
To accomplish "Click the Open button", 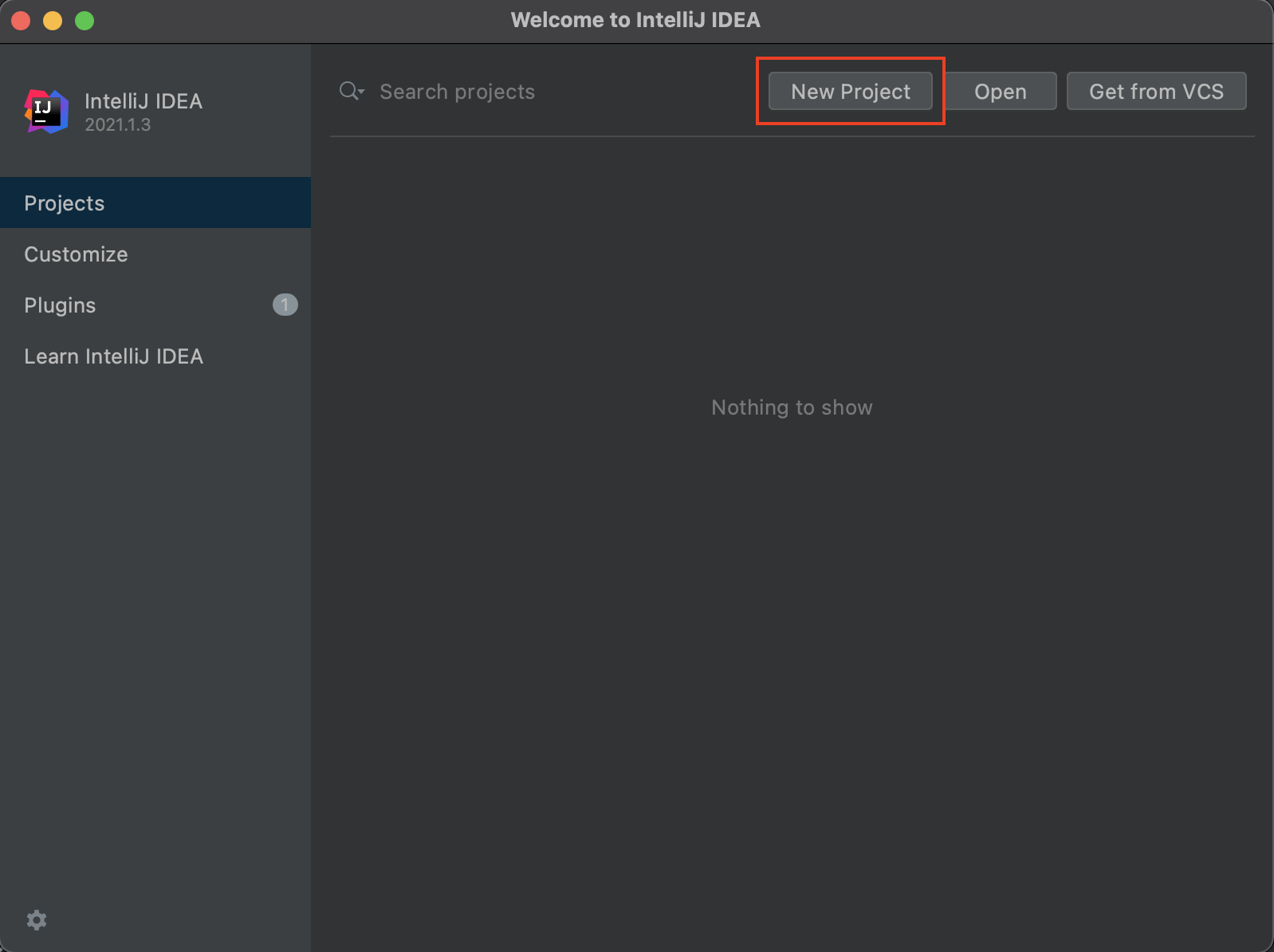I will [1000, 91].
